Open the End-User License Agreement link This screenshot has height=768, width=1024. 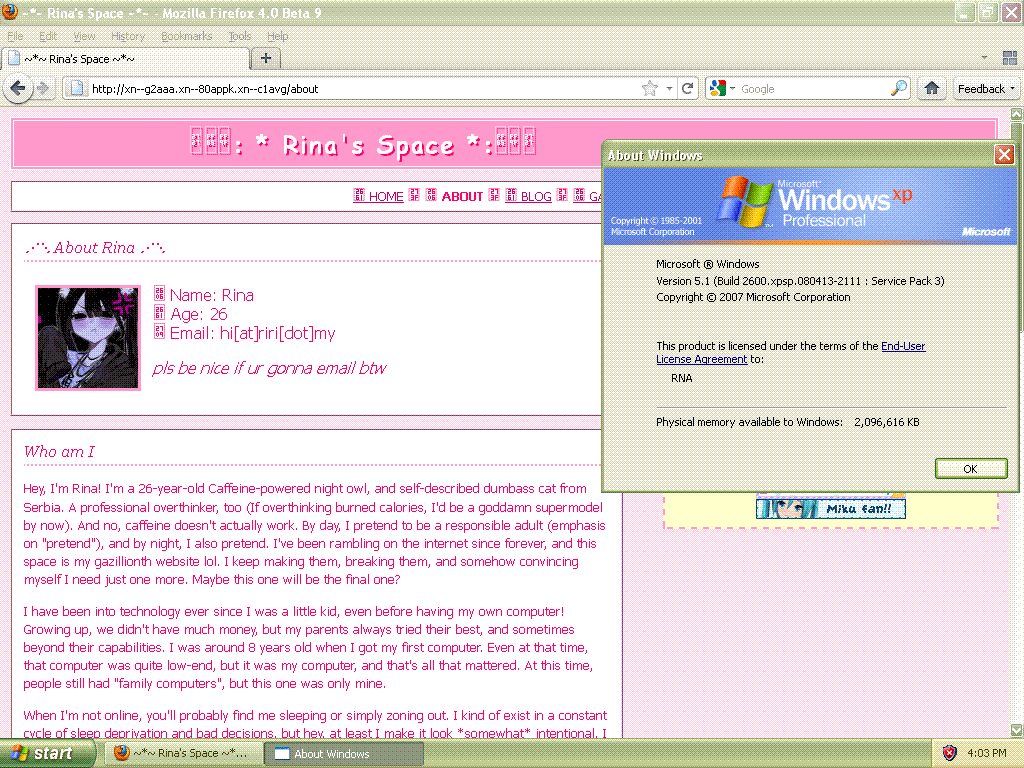(701, 359)
